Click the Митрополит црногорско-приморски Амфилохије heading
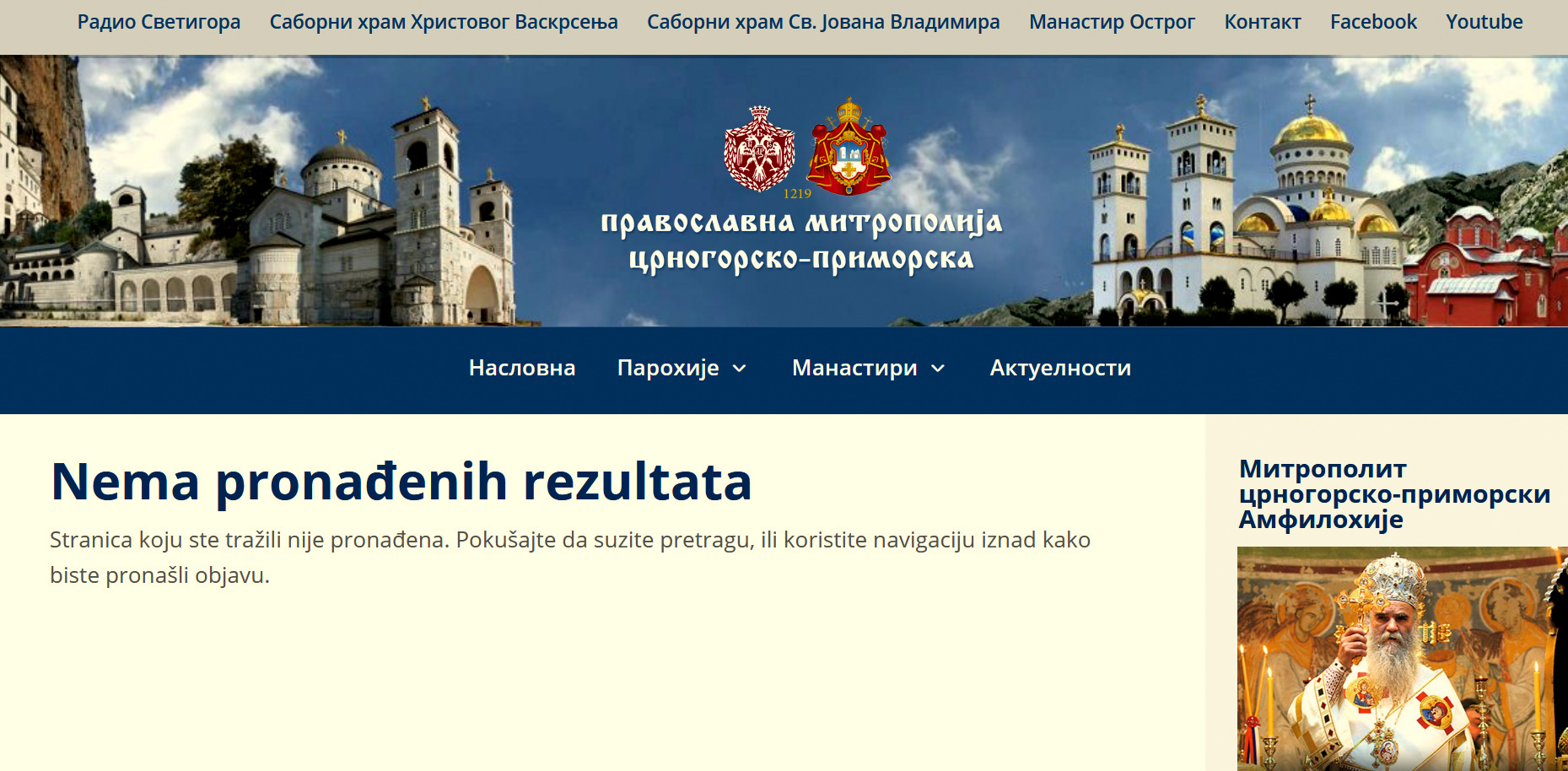This screenshot has height=771, width=1568. pos(1394,493)
